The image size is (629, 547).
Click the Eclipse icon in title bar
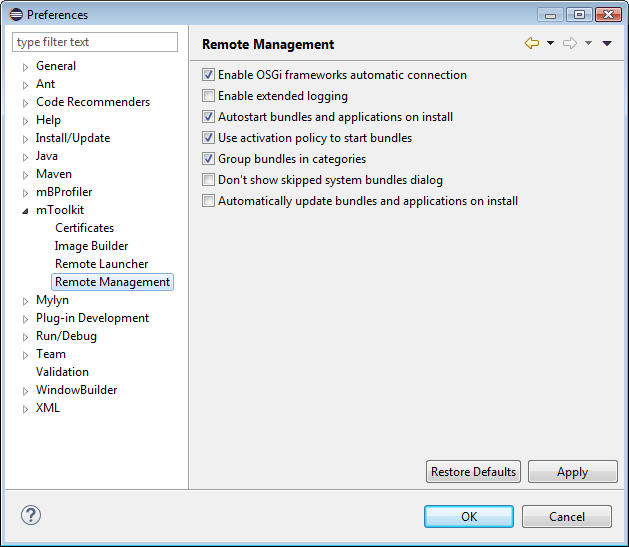pyautogui.click(x=15, y=15)
